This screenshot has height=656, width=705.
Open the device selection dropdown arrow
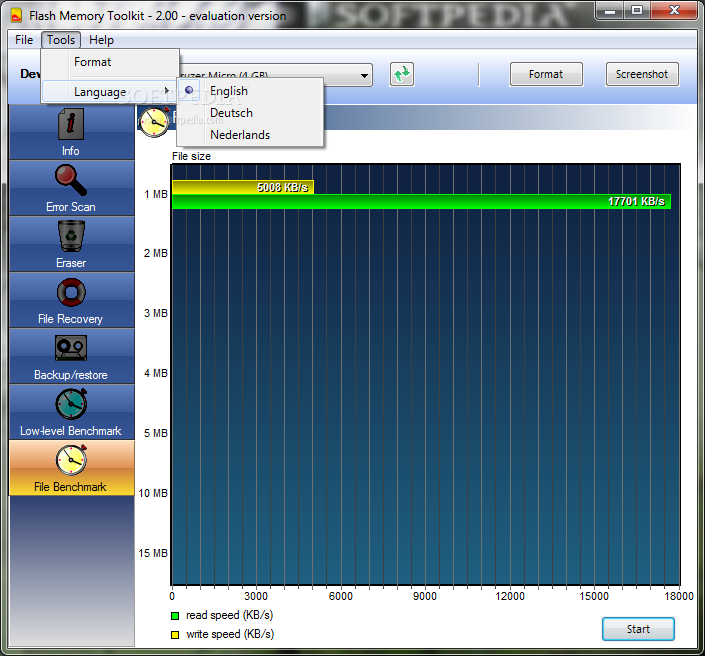pyautogui.click(x=365, y=75)
